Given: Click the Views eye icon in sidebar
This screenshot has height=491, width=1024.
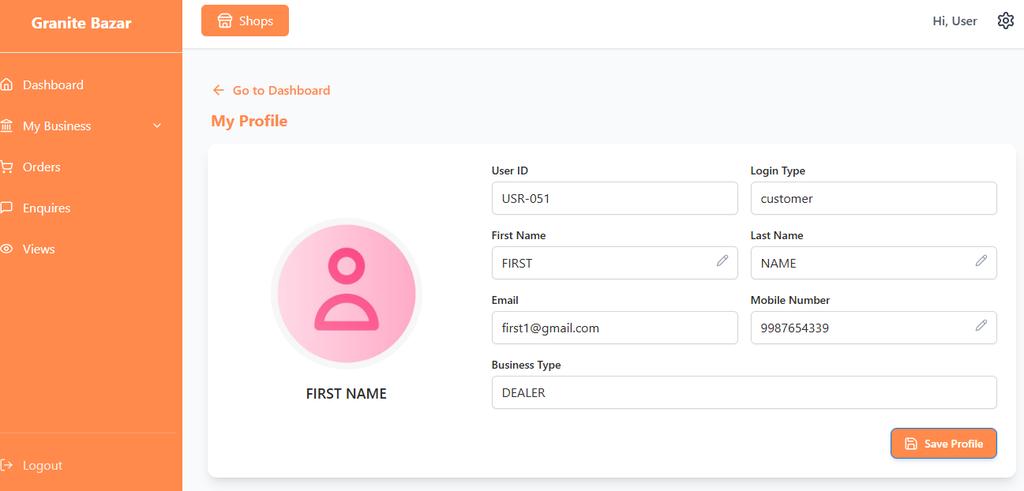Looking at the screenshot, I should tap(7, 249).
